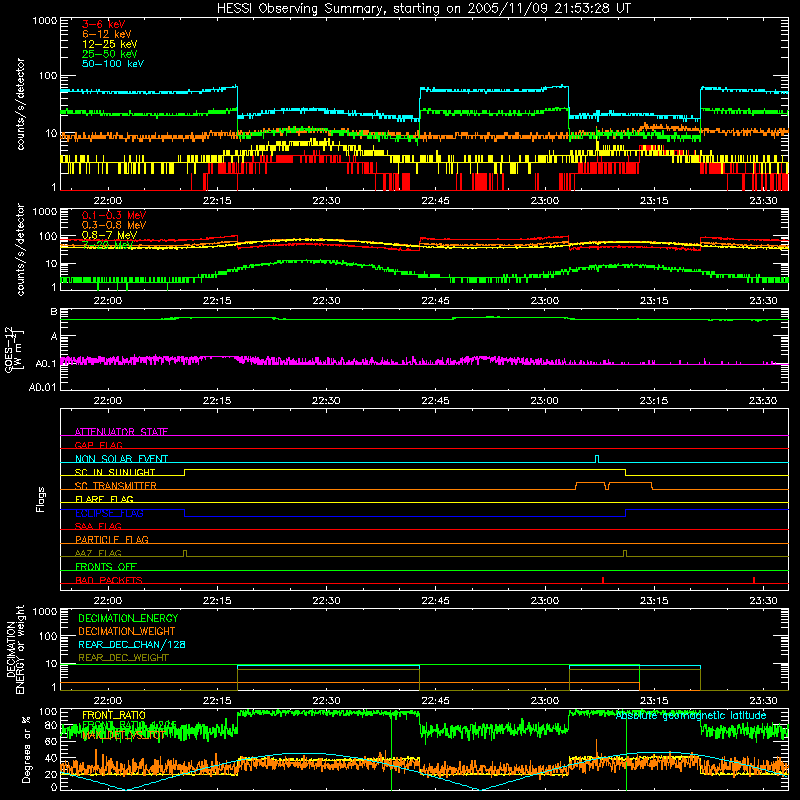Select the 50-100 keV legend label
The width and height of the screenshot is (800, 800).
pos(113,64)
